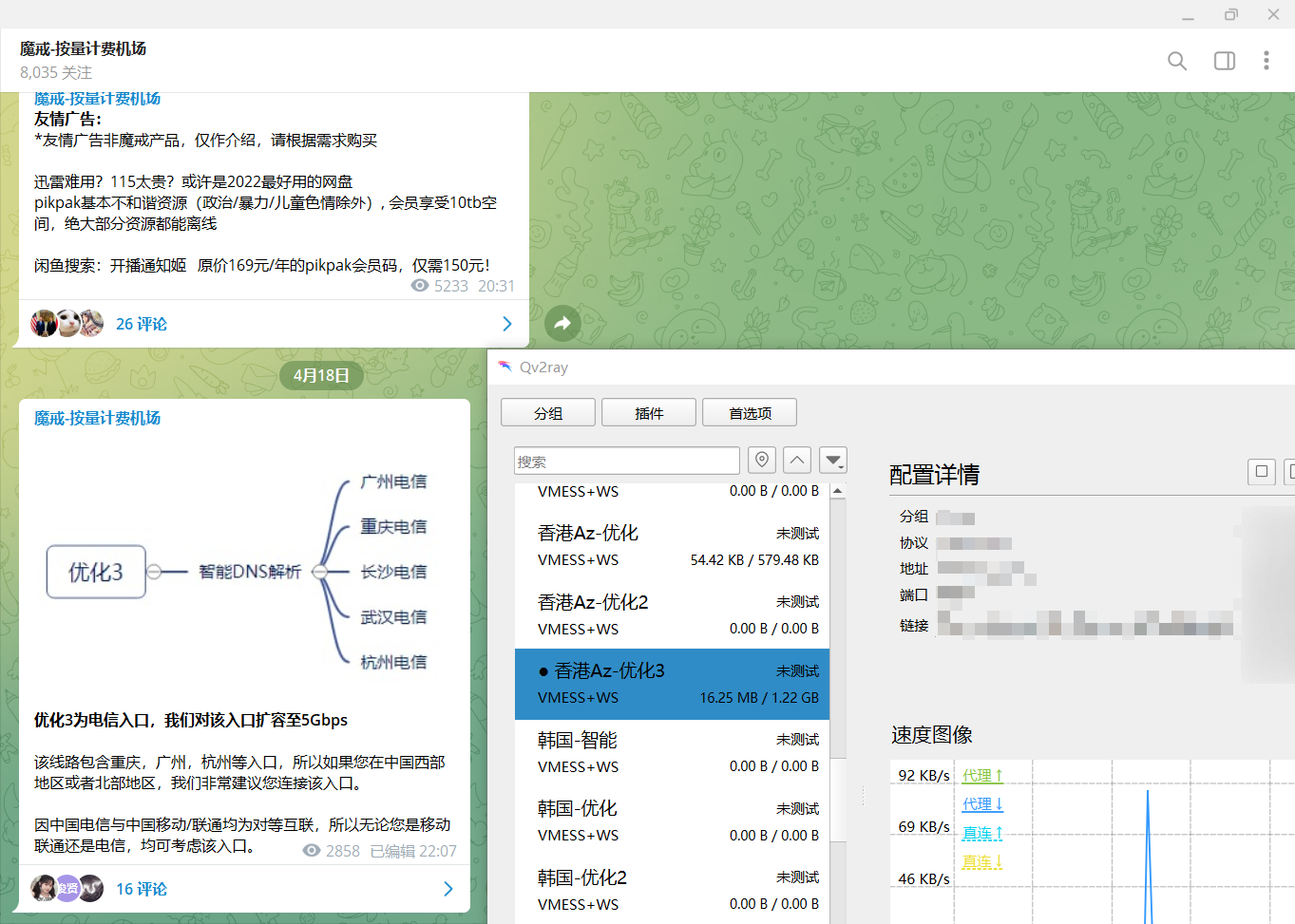Click the 直连↓ legend link

(x=982, y=861)
